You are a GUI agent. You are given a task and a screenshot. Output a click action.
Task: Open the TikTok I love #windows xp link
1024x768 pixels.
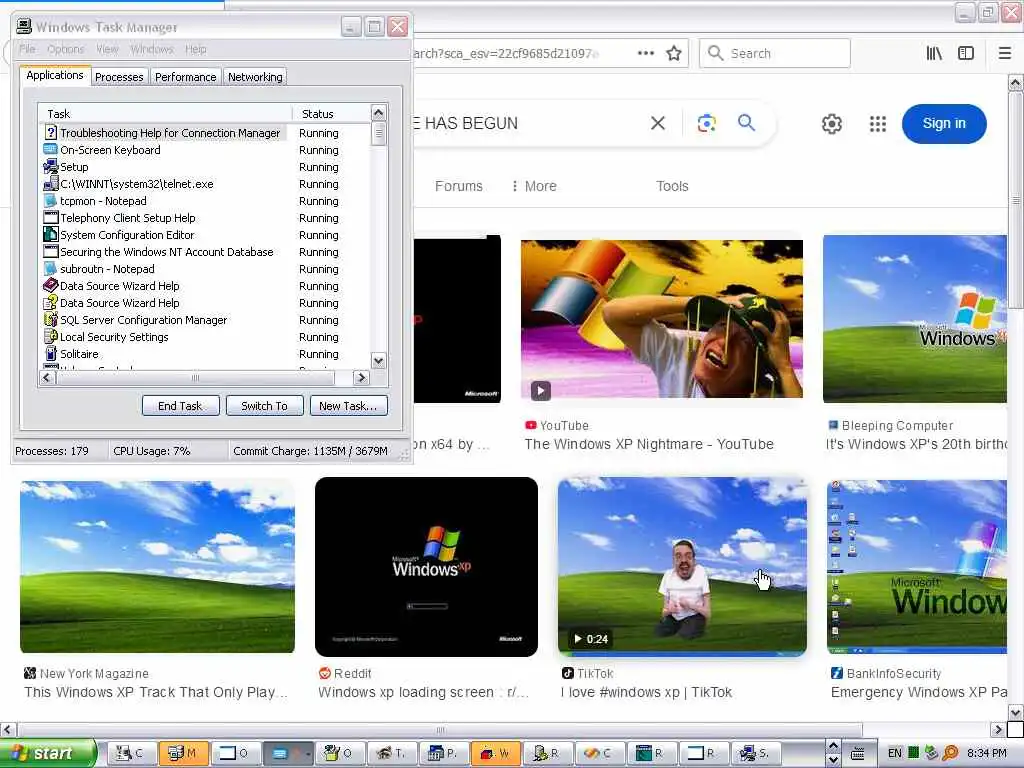[646, 692]
